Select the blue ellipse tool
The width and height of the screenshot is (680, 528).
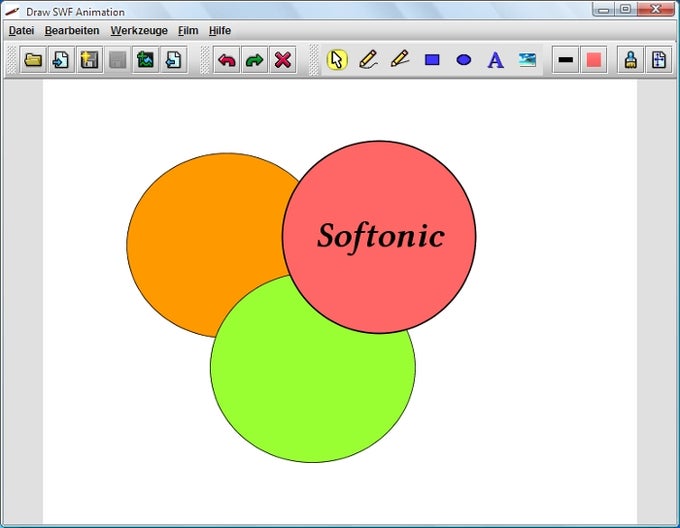pyautogui.click(x=464, y=60)
